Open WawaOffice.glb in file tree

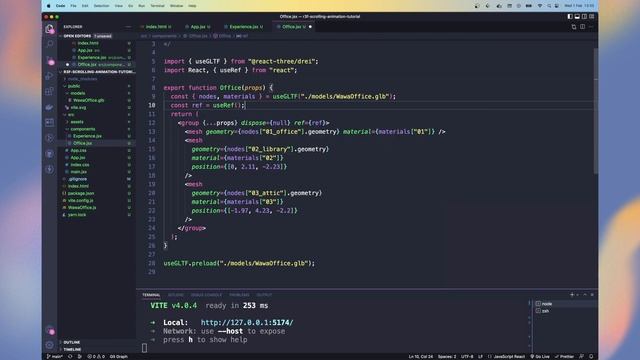coord(97,100)
